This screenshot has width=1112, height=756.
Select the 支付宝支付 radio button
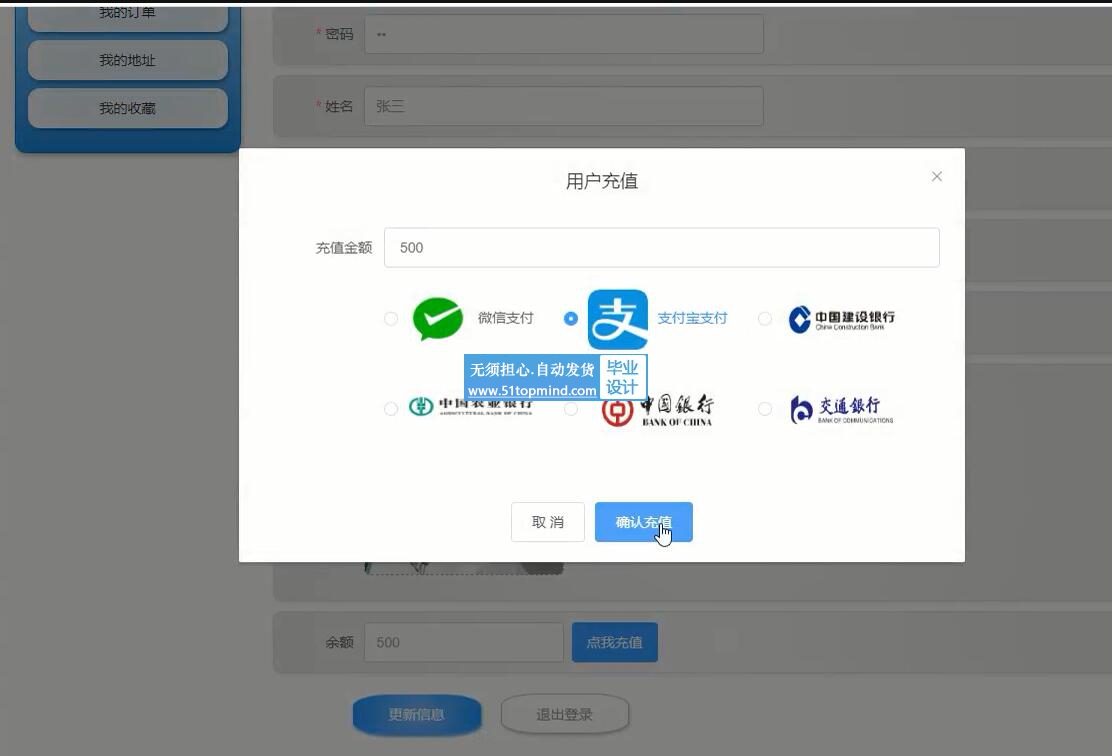coord(571,319)
